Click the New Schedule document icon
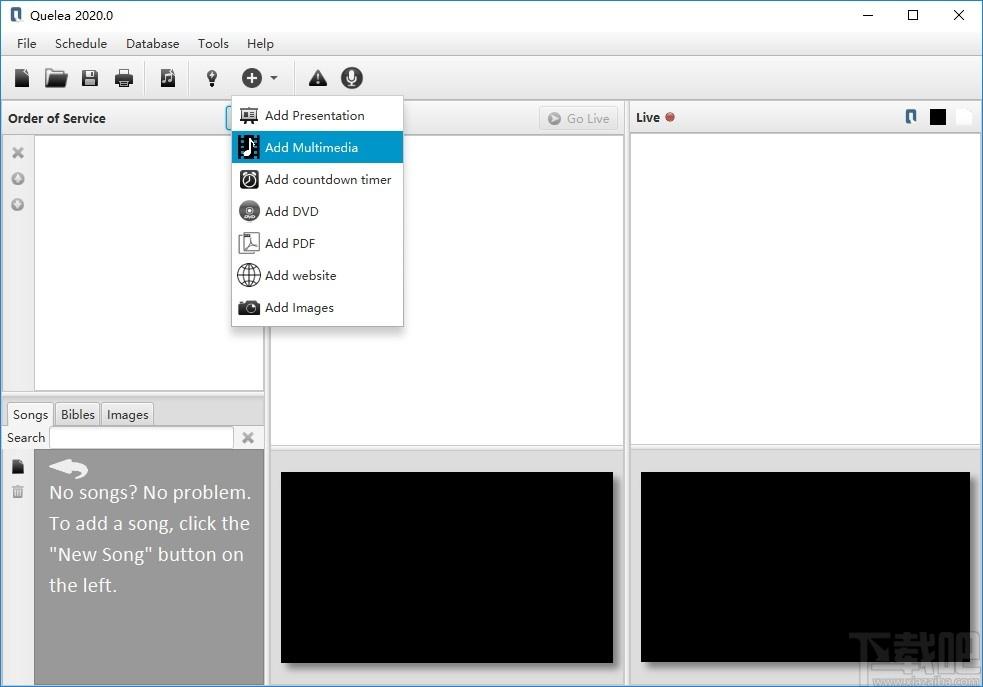Screen dimensions: 983x687 tap(22, 78)
